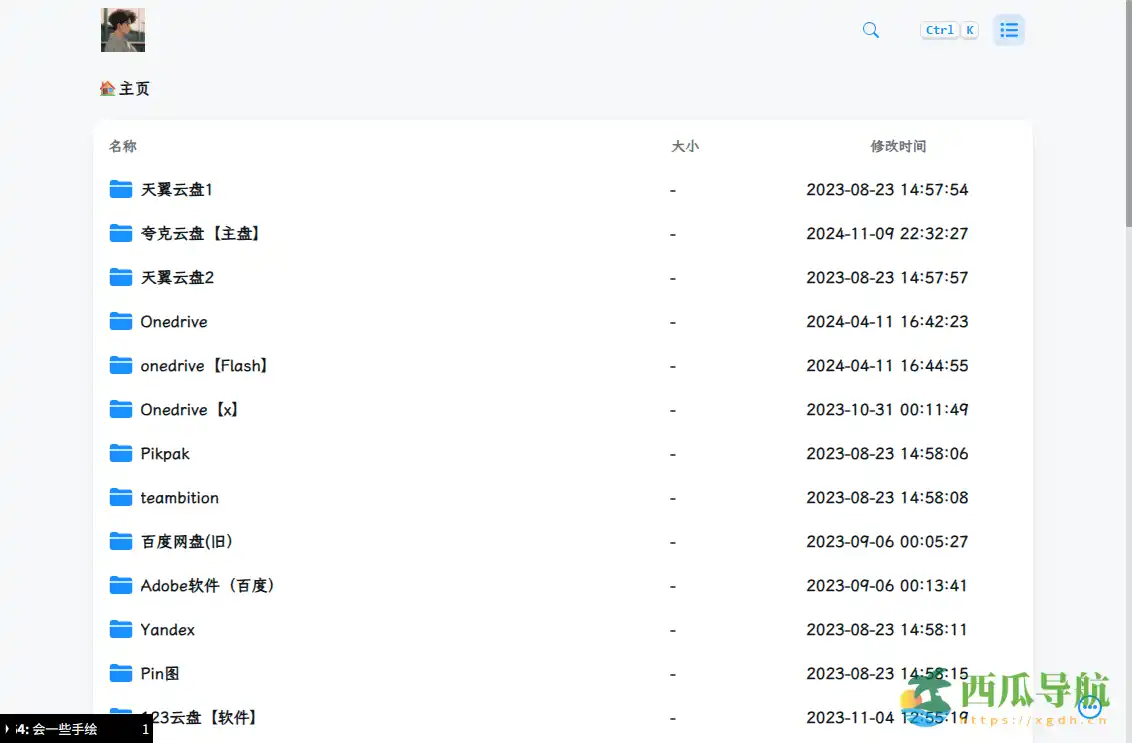Toggle the list view layout icon top right
Screen dimensions: 1132x743
pyautogui.click(x=1008, y=30)
